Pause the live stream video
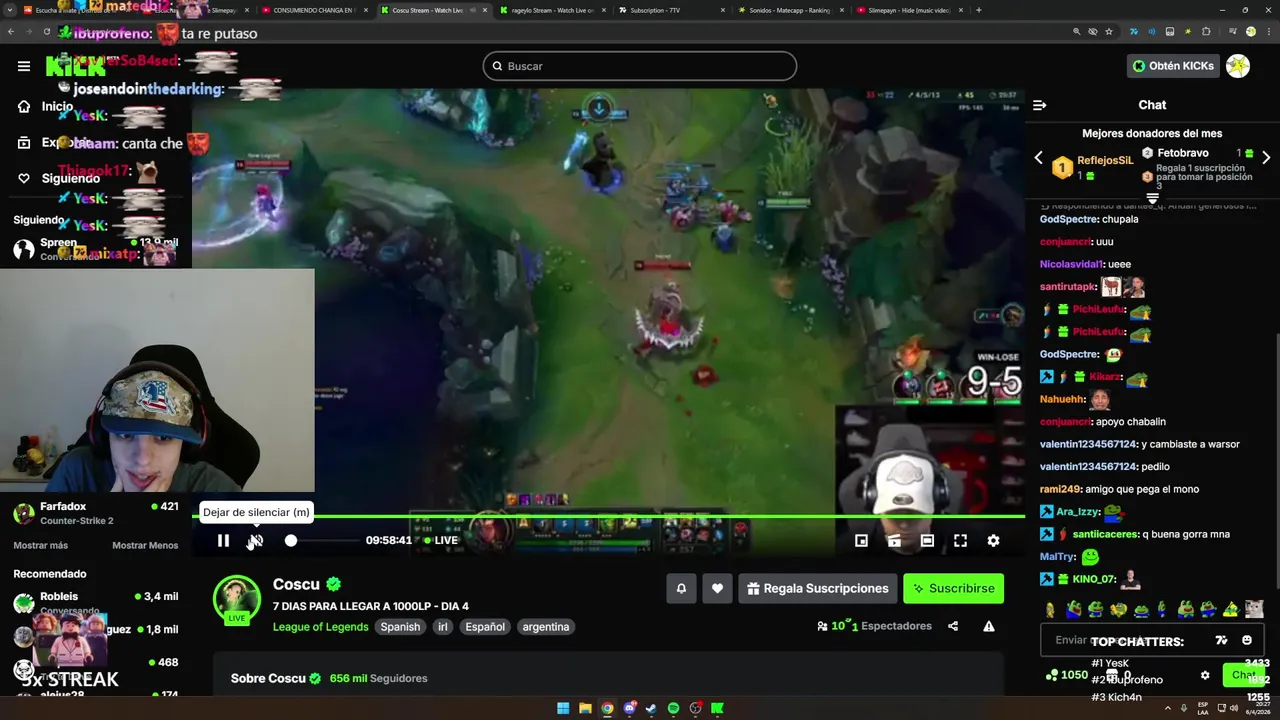Image resolution: width=1280 pixels, height=720 pixels. [223, 540]
